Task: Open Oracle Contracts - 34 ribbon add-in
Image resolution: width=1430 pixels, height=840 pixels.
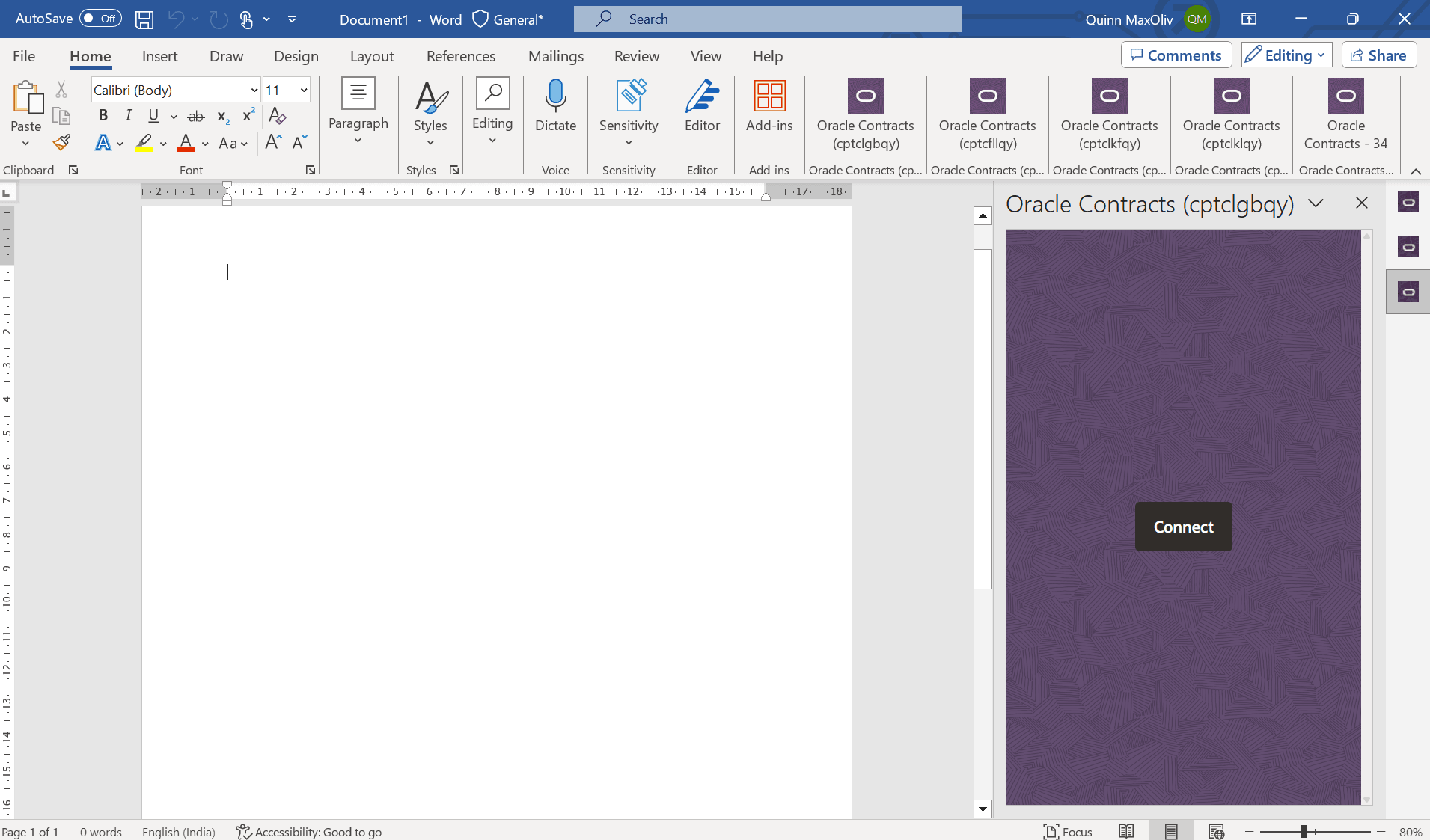Action: (x=1346, y=114)
